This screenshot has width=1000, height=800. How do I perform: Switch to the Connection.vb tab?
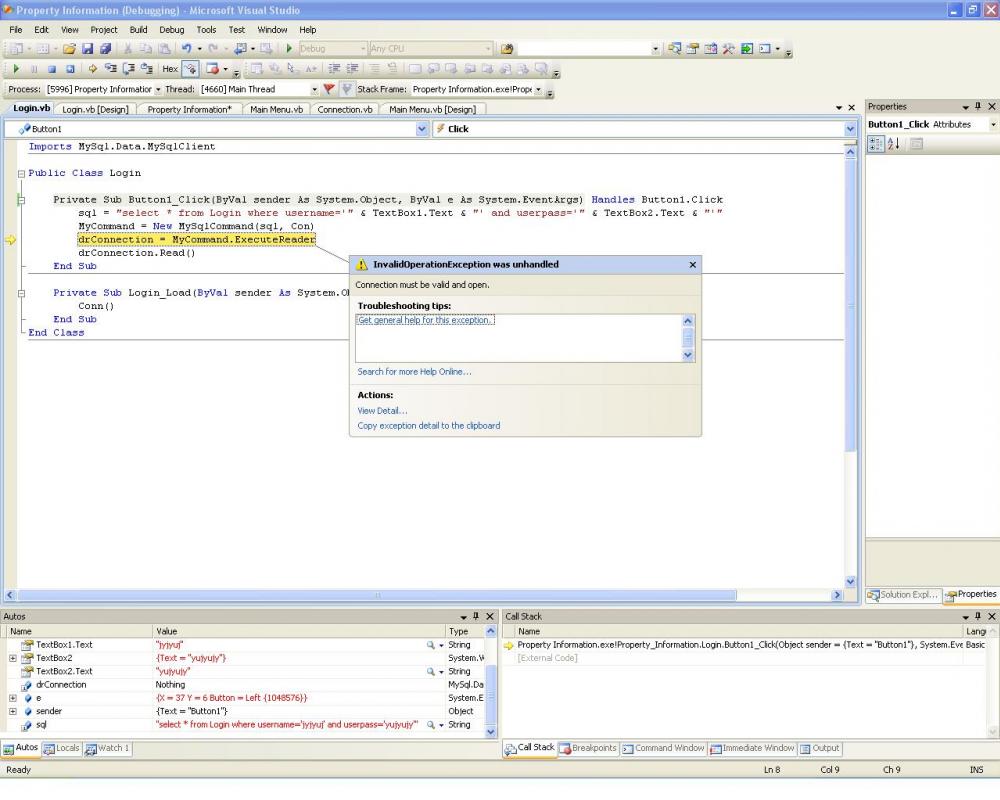pyautogui.click(x=344, y=110)
